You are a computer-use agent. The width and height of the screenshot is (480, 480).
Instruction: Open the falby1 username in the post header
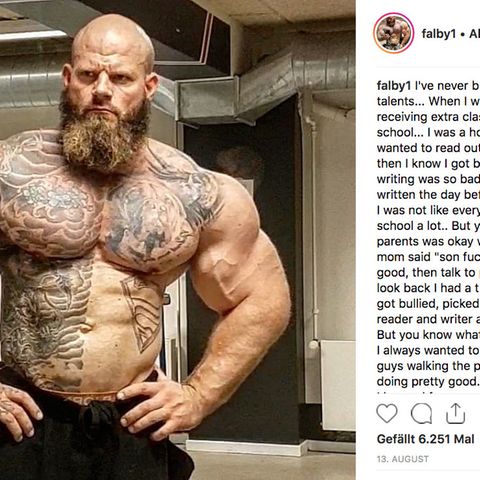(438, 34)
